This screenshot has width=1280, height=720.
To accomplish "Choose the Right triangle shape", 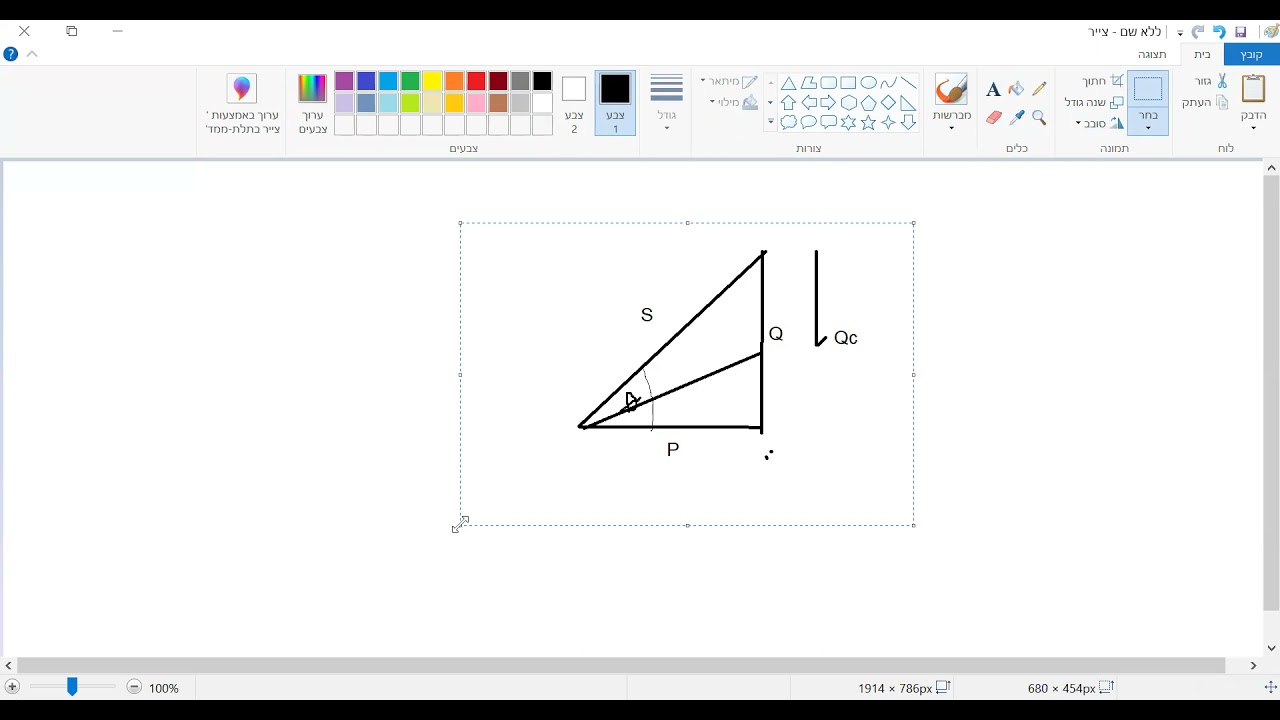I will coord(908,103).
